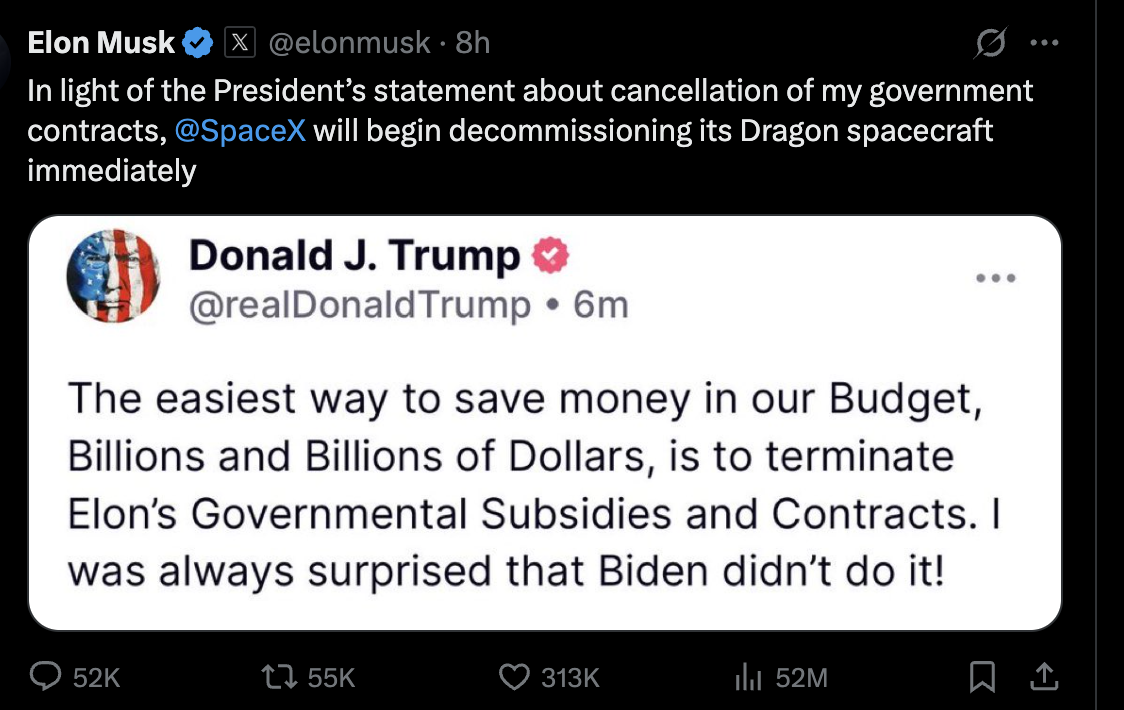The image size is (1124, 710).
Task: Click the Grok slashed-circle icon
Action: tap(991, 43)
